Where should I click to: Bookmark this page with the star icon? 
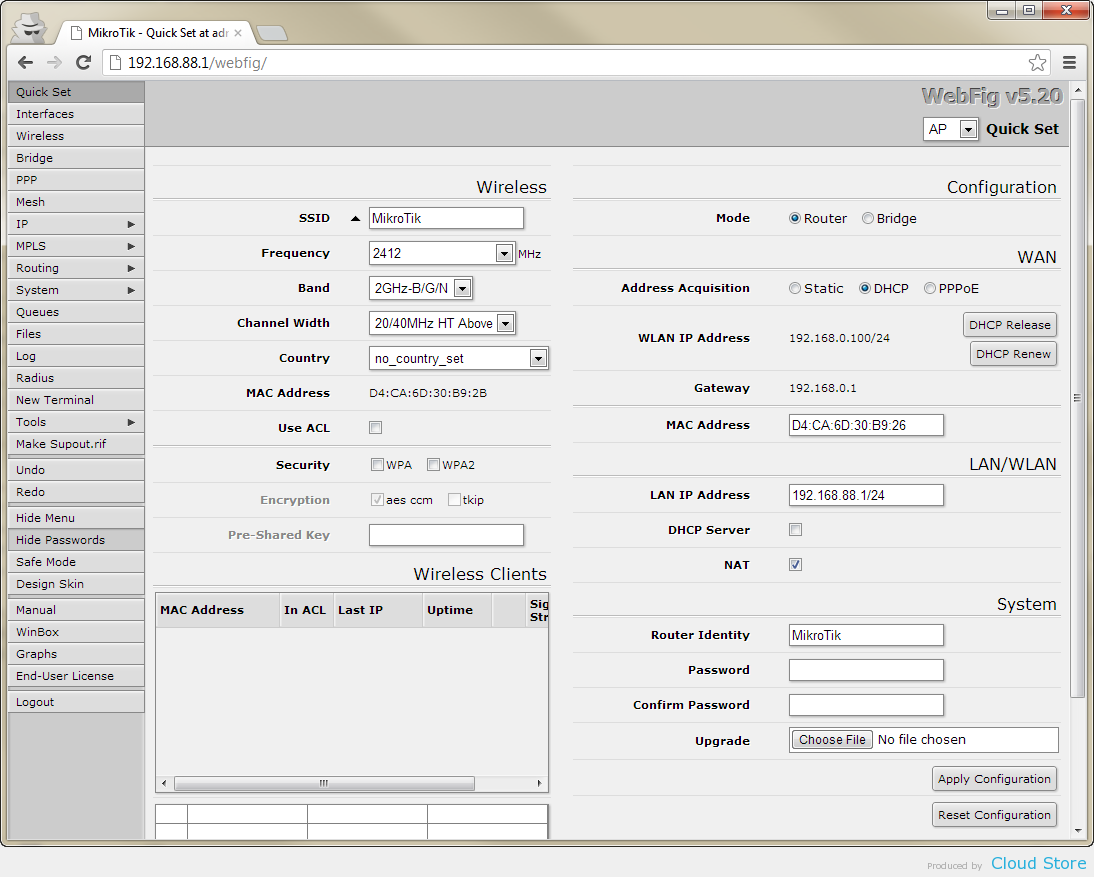pyautogui.click(x=1037, y=63)
